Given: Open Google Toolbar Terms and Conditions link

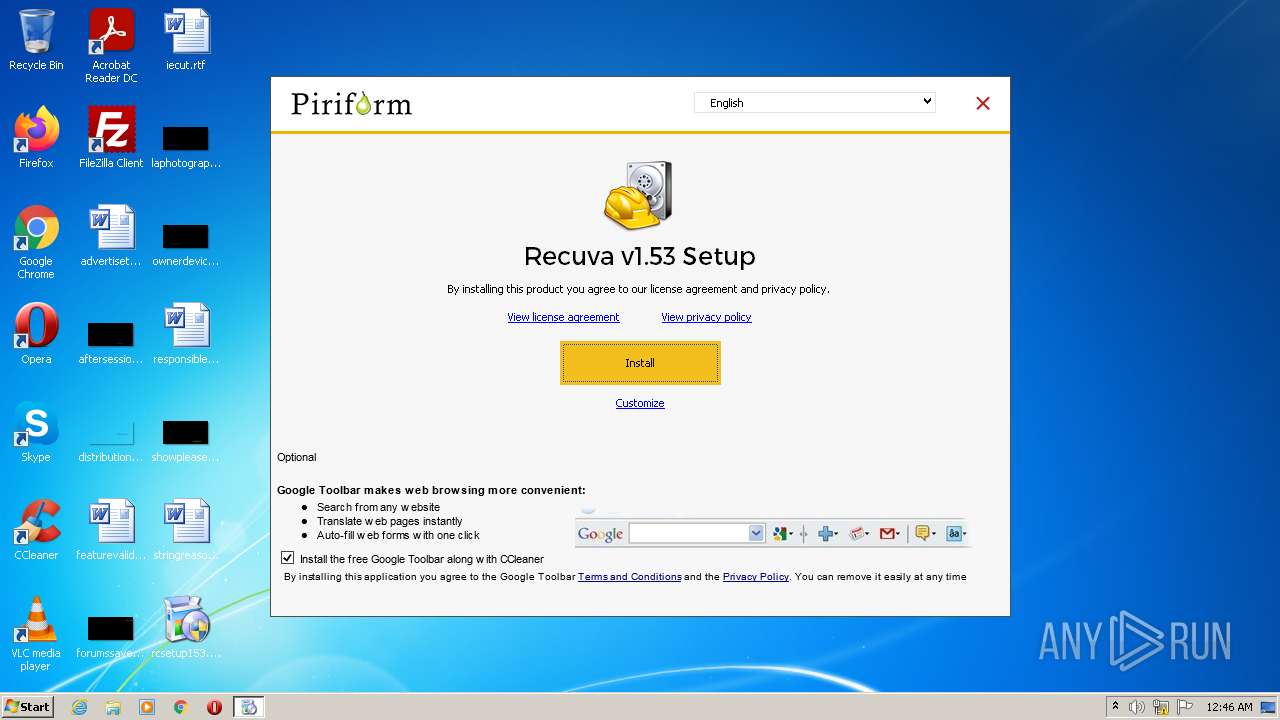Looking at the screenshot, I should pos(629,576).
